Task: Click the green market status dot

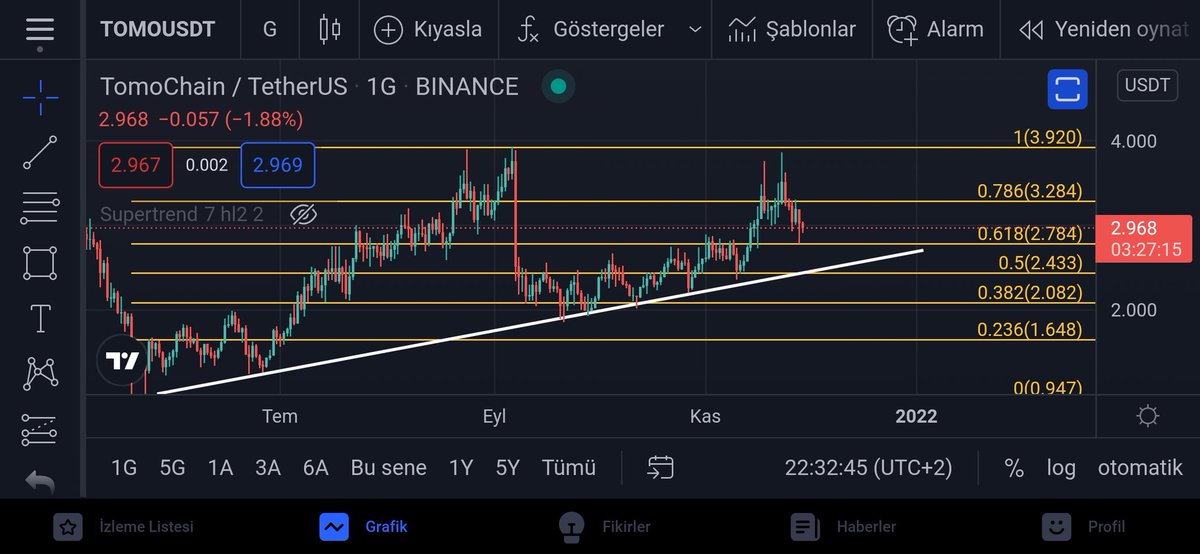Action: tap(558, 87)
